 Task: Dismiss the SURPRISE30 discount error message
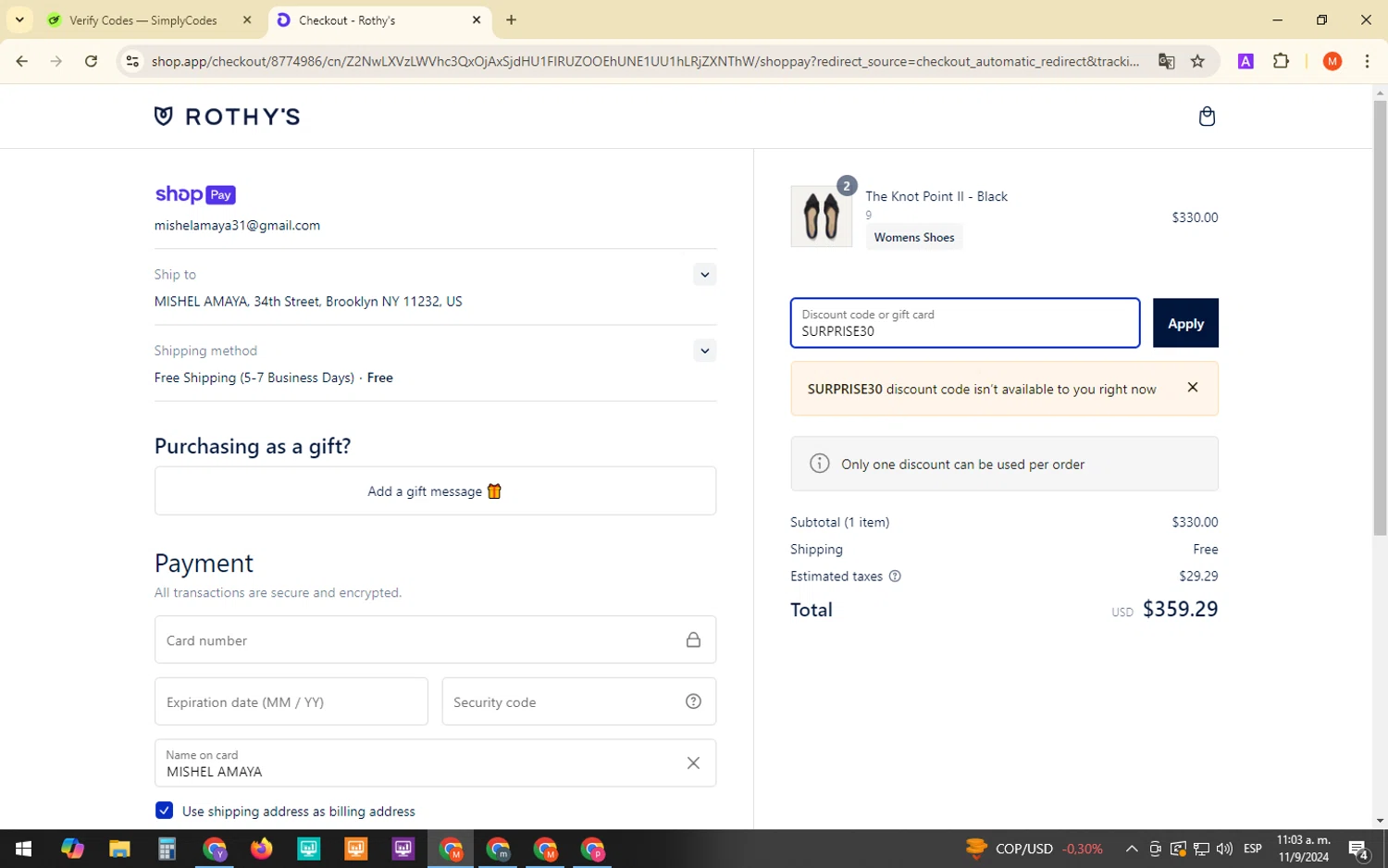tap(1193, 388)
